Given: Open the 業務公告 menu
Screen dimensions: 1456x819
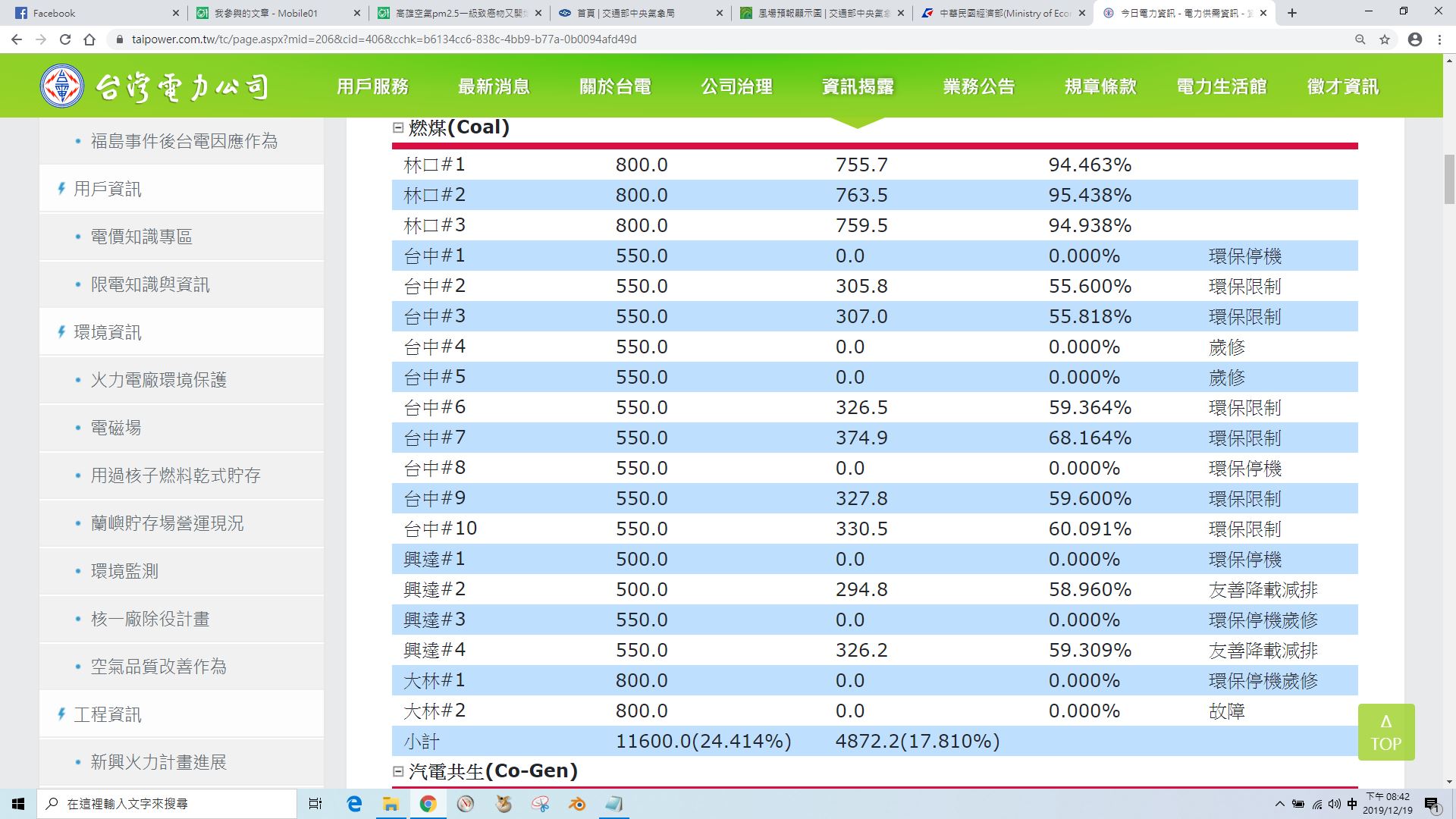Looking at the screenshot, I should (x=979, y=86).
